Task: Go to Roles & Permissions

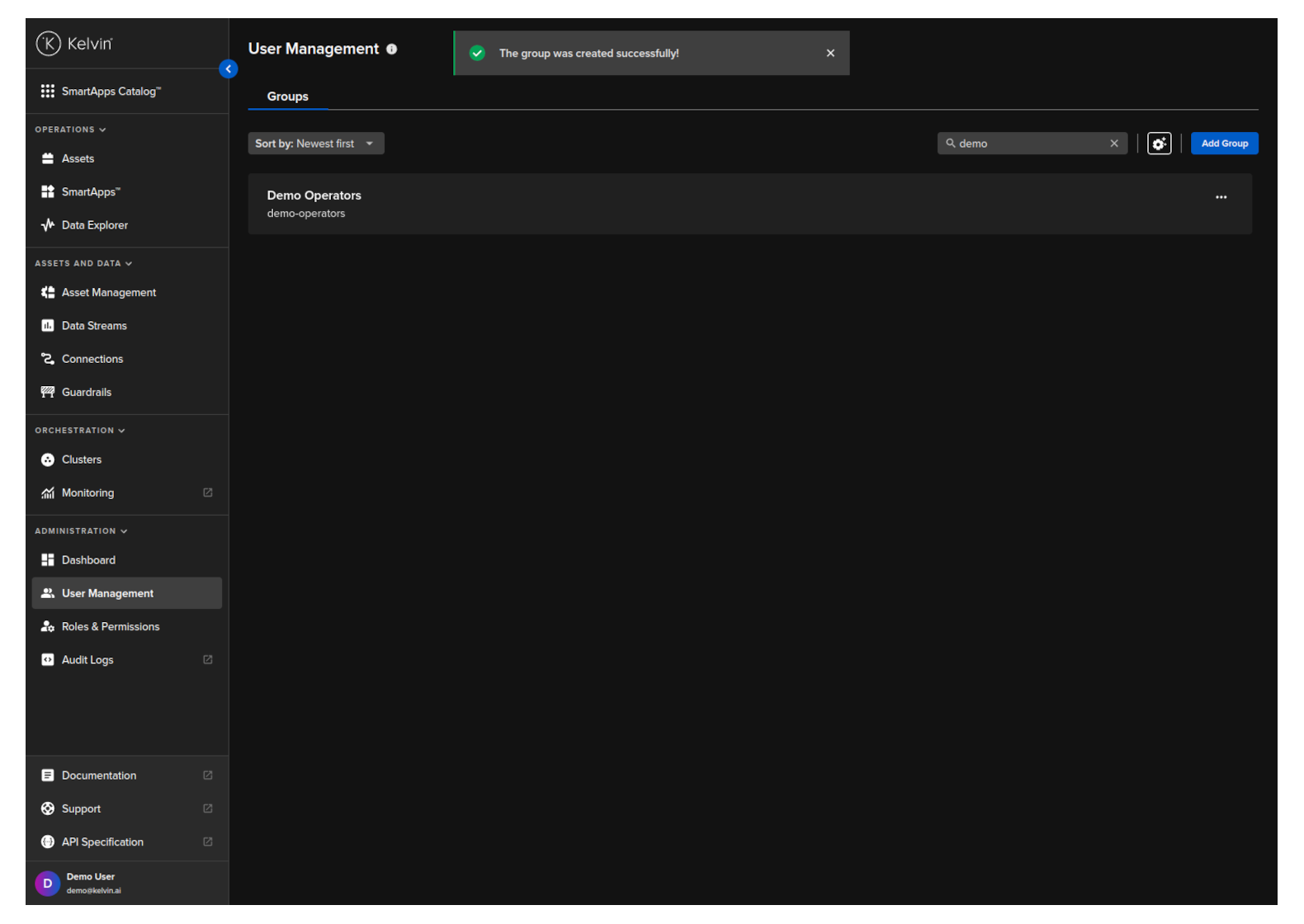Action: 110,627
